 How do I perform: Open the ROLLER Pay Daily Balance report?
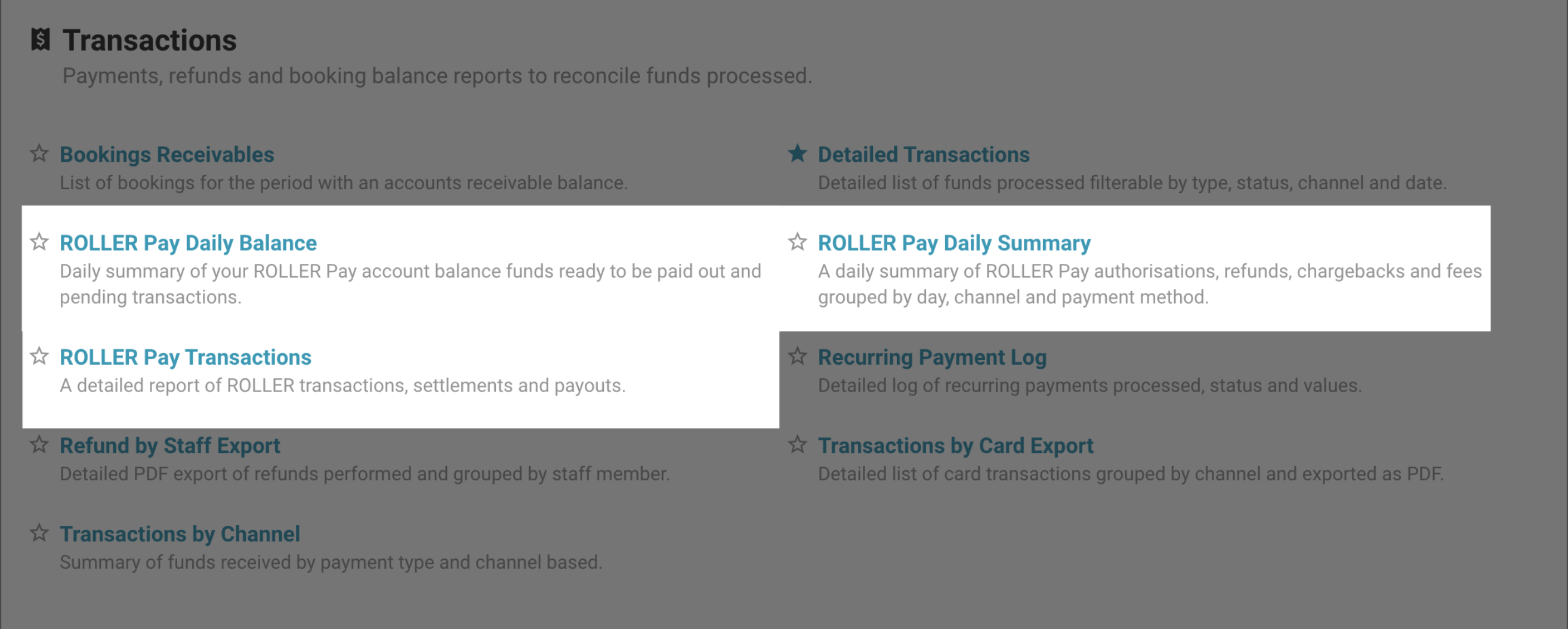pos(188,243)
